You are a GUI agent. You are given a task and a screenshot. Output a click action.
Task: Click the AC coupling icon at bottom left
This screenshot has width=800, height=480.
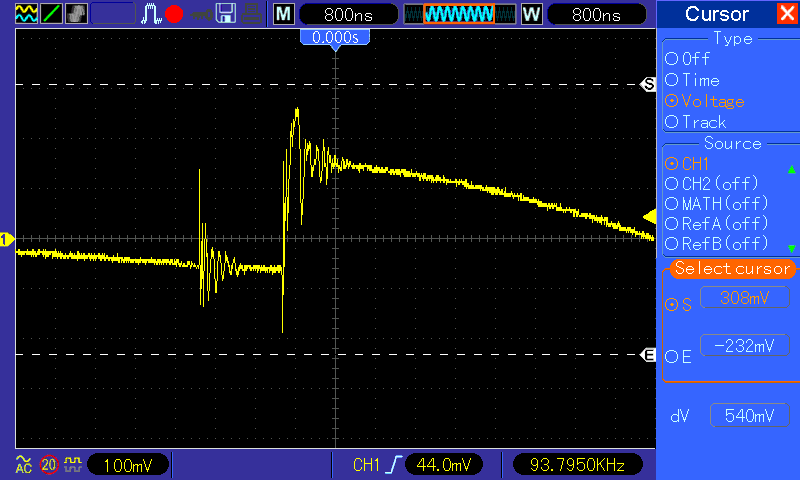click(23, 464)
